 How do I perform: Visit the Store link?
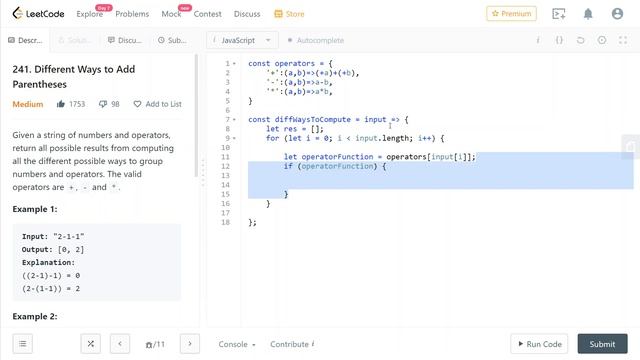(289, 14)
